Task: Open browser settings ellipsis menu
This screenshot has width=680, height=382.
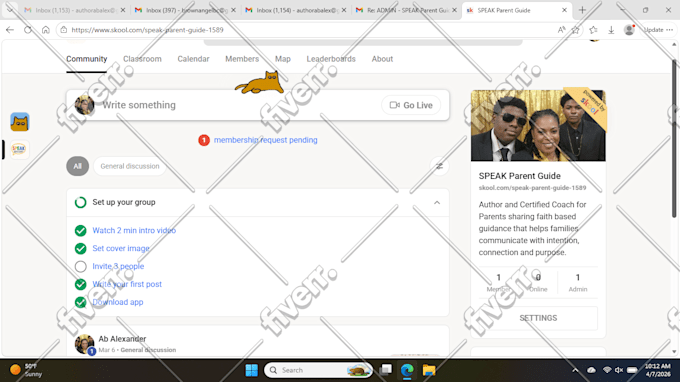Action: pos(670,29)
